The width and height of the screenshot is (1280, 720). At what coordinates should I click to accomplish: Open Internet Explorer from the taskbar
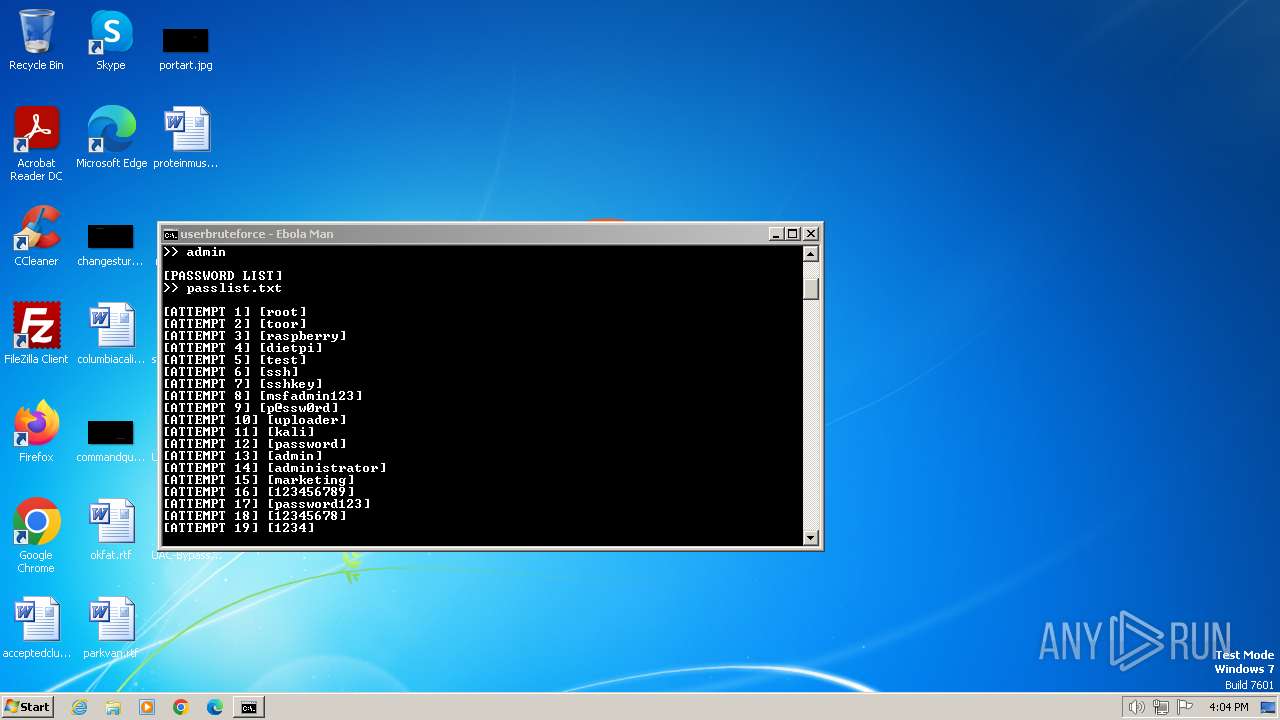(79, 707)
